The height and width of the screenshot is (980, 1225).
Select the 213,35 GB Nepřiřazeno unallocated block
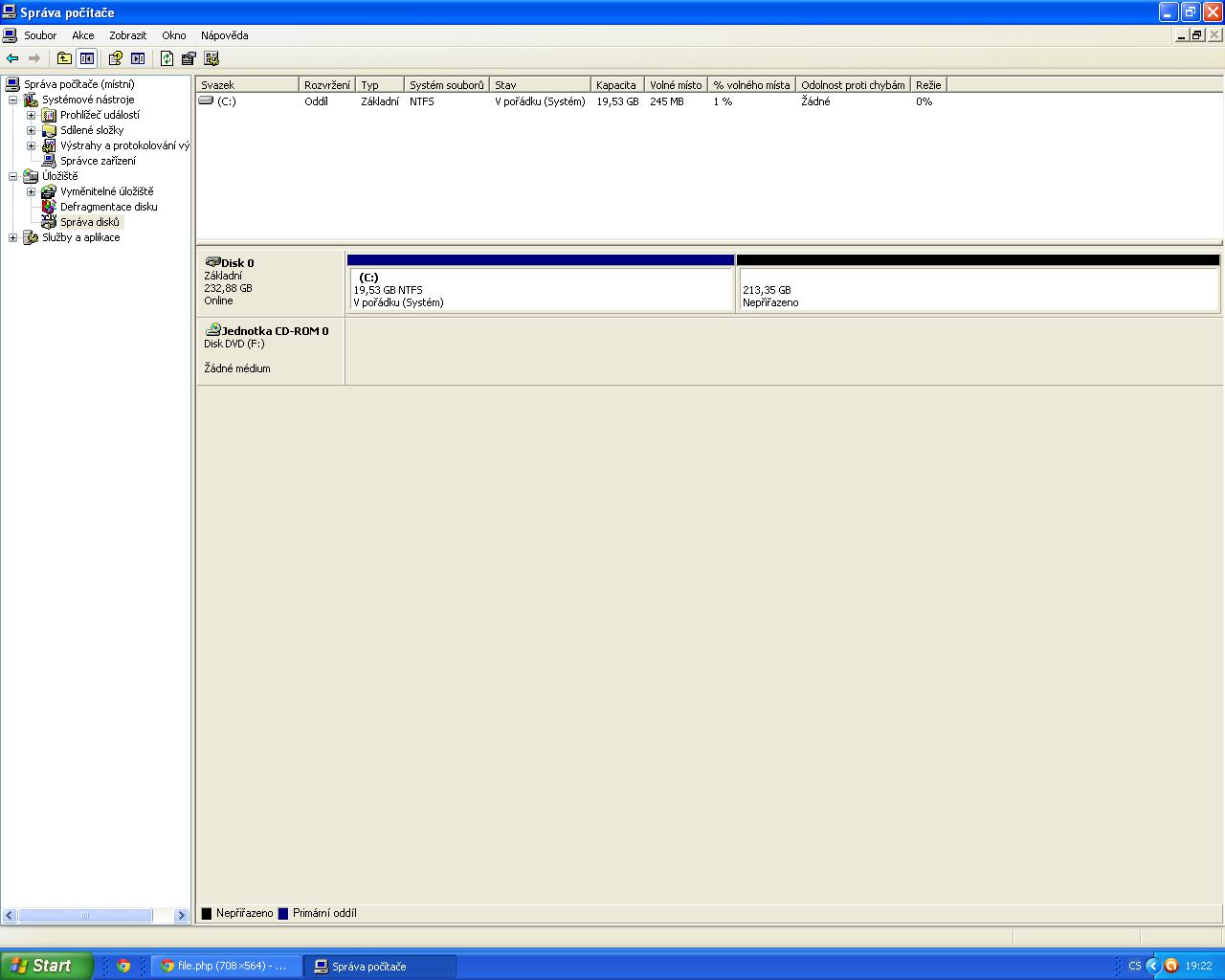(978, 282)
